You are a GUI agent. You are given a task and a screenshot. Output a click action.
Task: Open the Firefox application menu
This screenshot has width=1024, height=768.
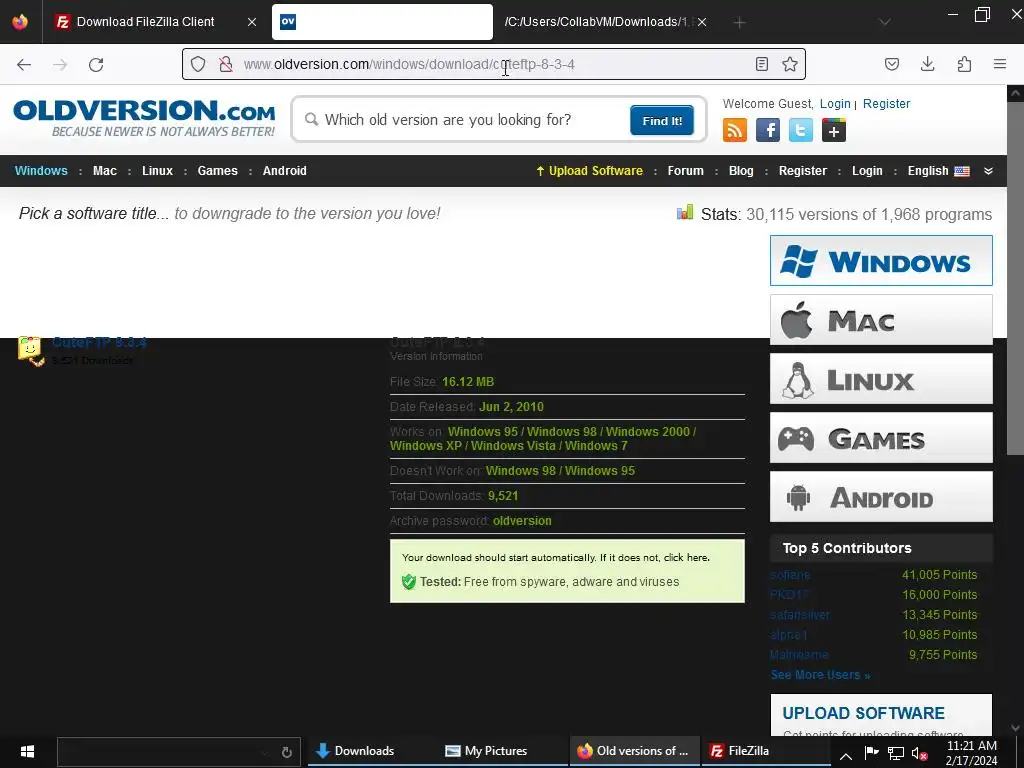pyautogui.click(x=999, y=64)
